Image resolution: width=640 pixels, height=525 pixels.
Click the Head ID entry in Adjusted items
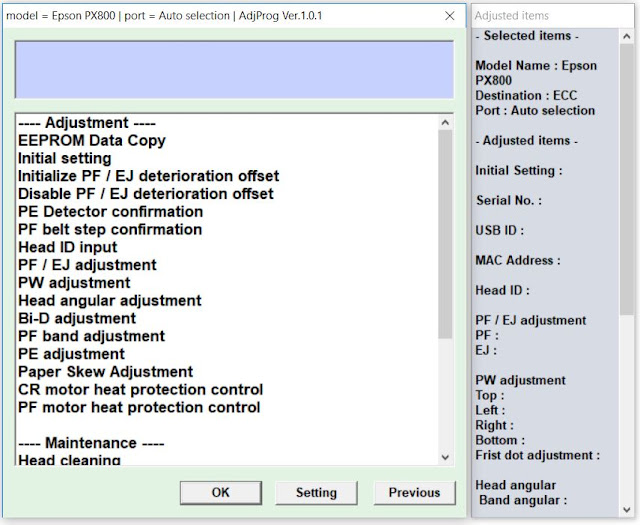pos(502,291)
